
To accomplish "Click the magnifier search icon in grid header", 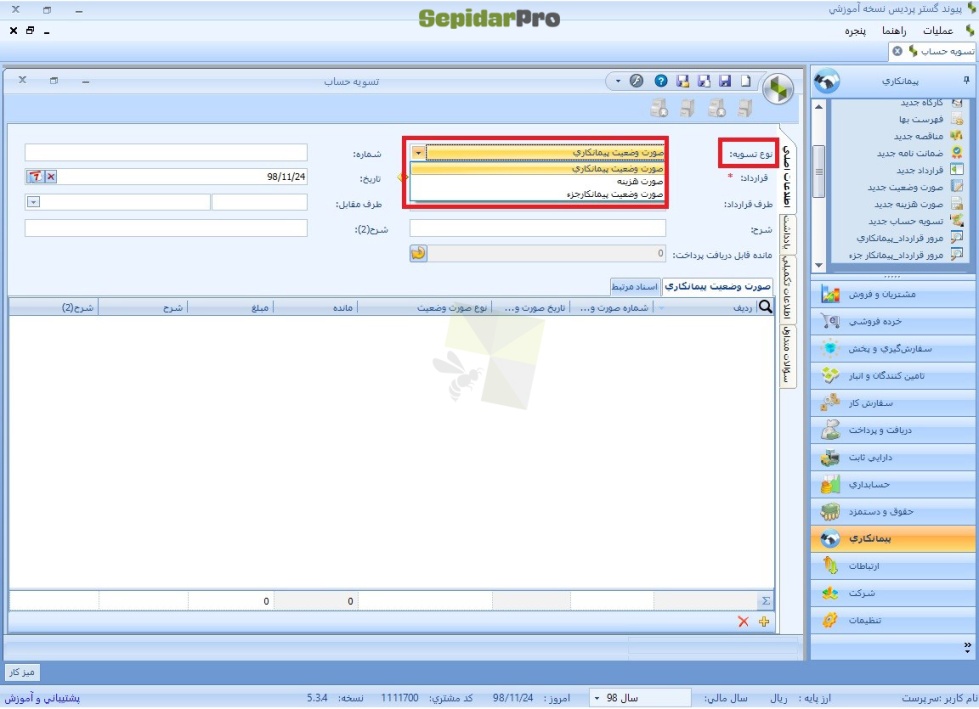I will (x=765, y=306).
